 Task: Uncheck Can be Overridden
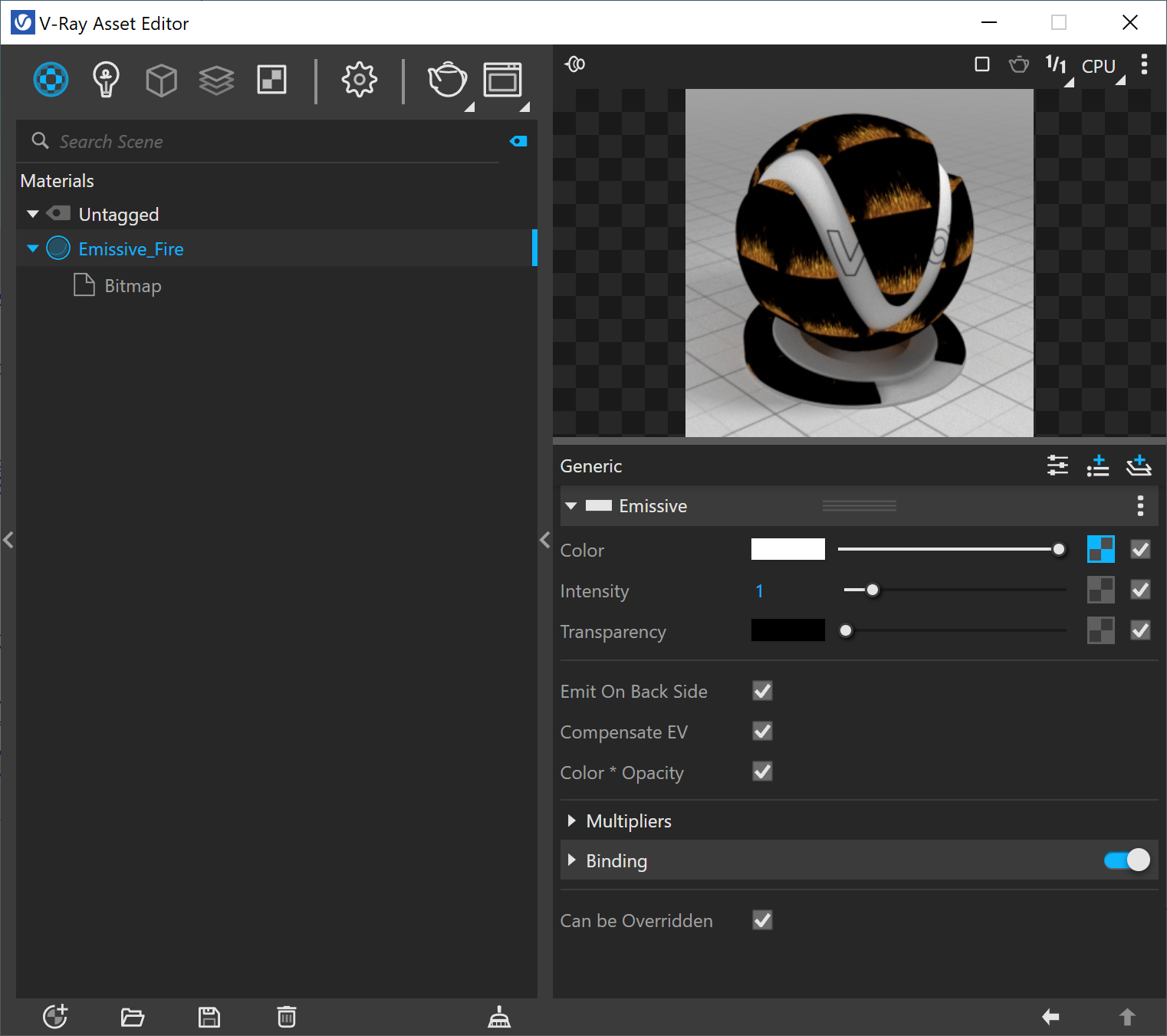click(762, 920)
